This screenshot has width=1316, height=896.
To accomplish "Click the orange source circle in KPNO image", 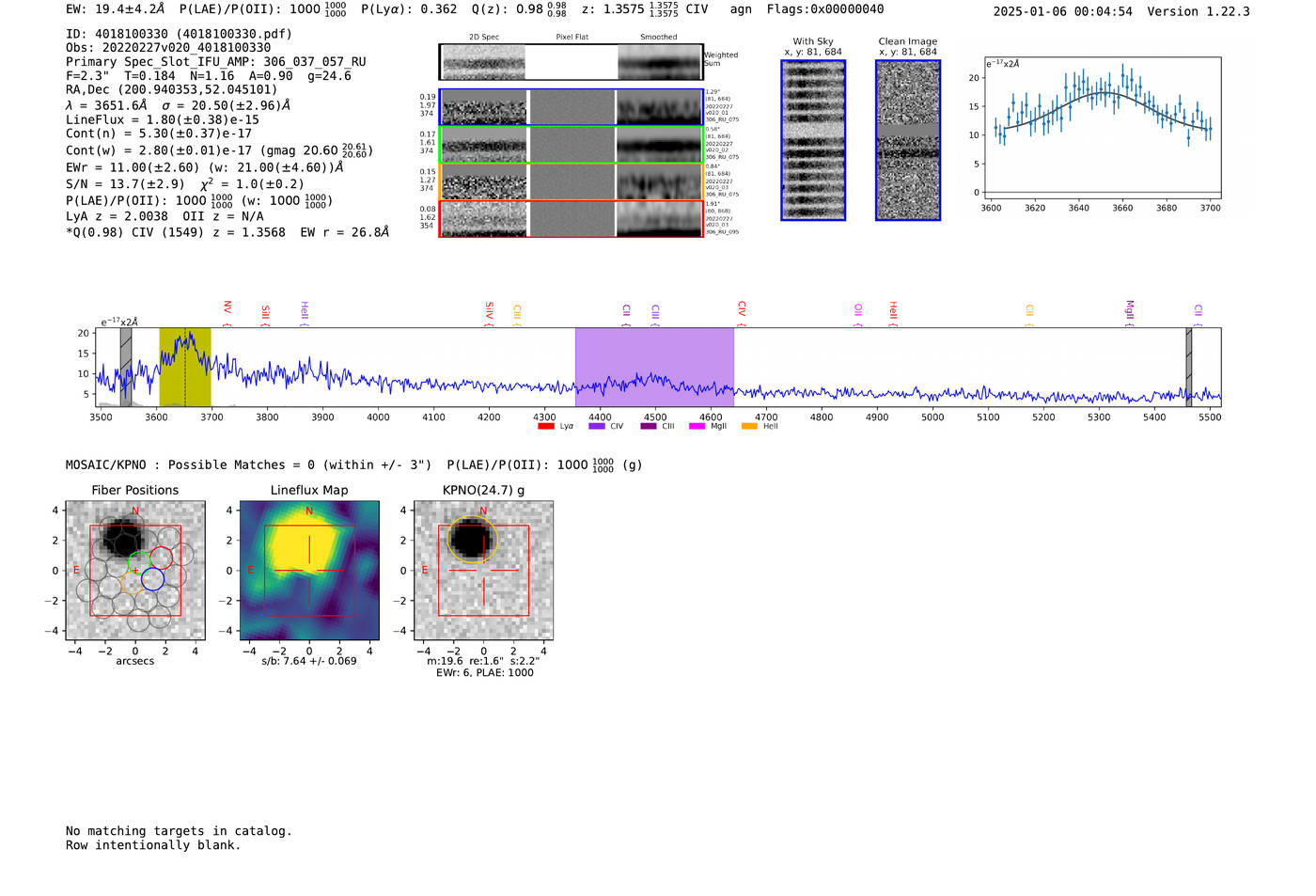I will tap(472, 540).
